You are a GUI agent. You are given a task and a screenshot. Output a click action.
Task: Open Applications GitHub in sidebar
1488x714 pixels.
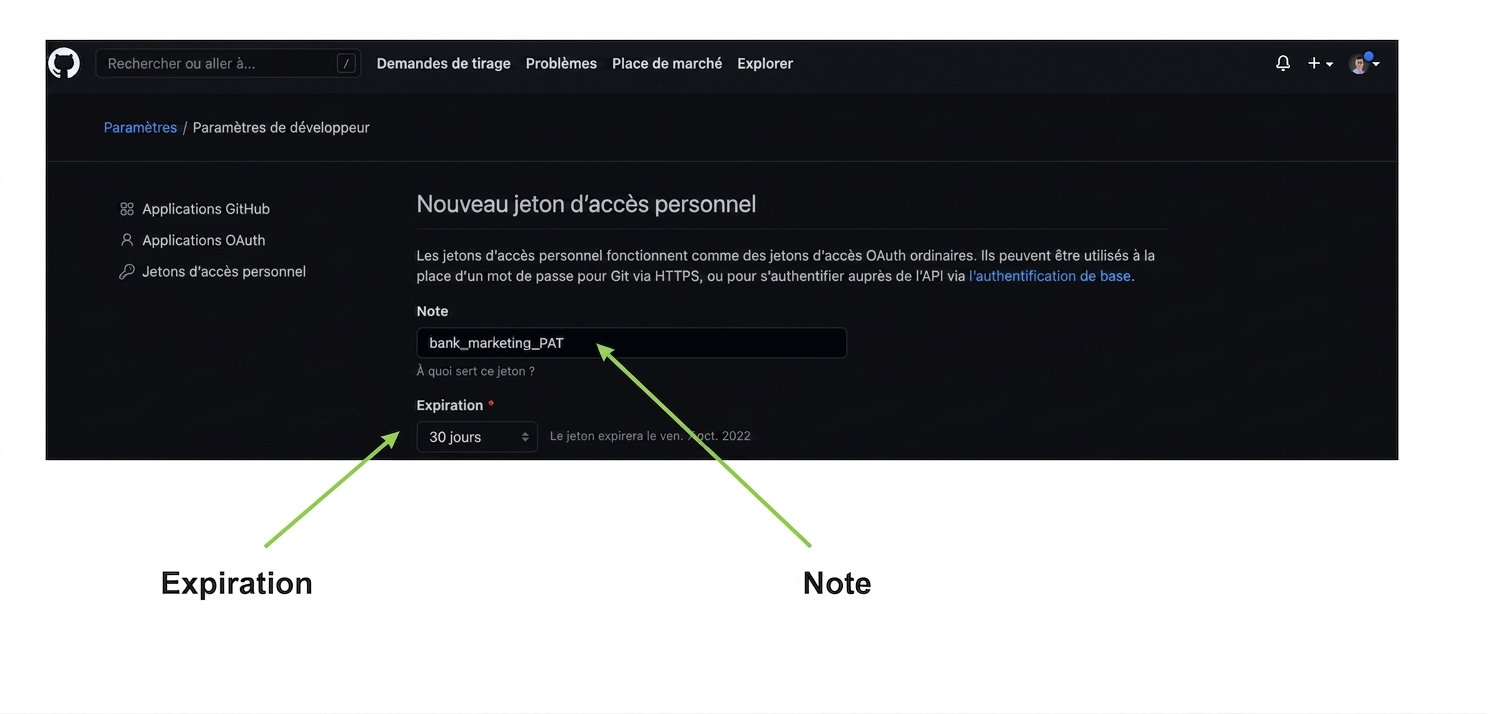click(206, 209)
